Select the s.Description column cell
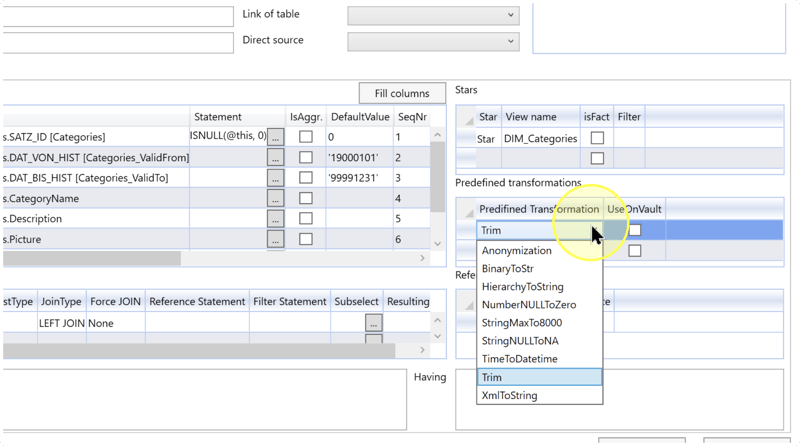This screenshot has height=446, width=800. [96, 219]
